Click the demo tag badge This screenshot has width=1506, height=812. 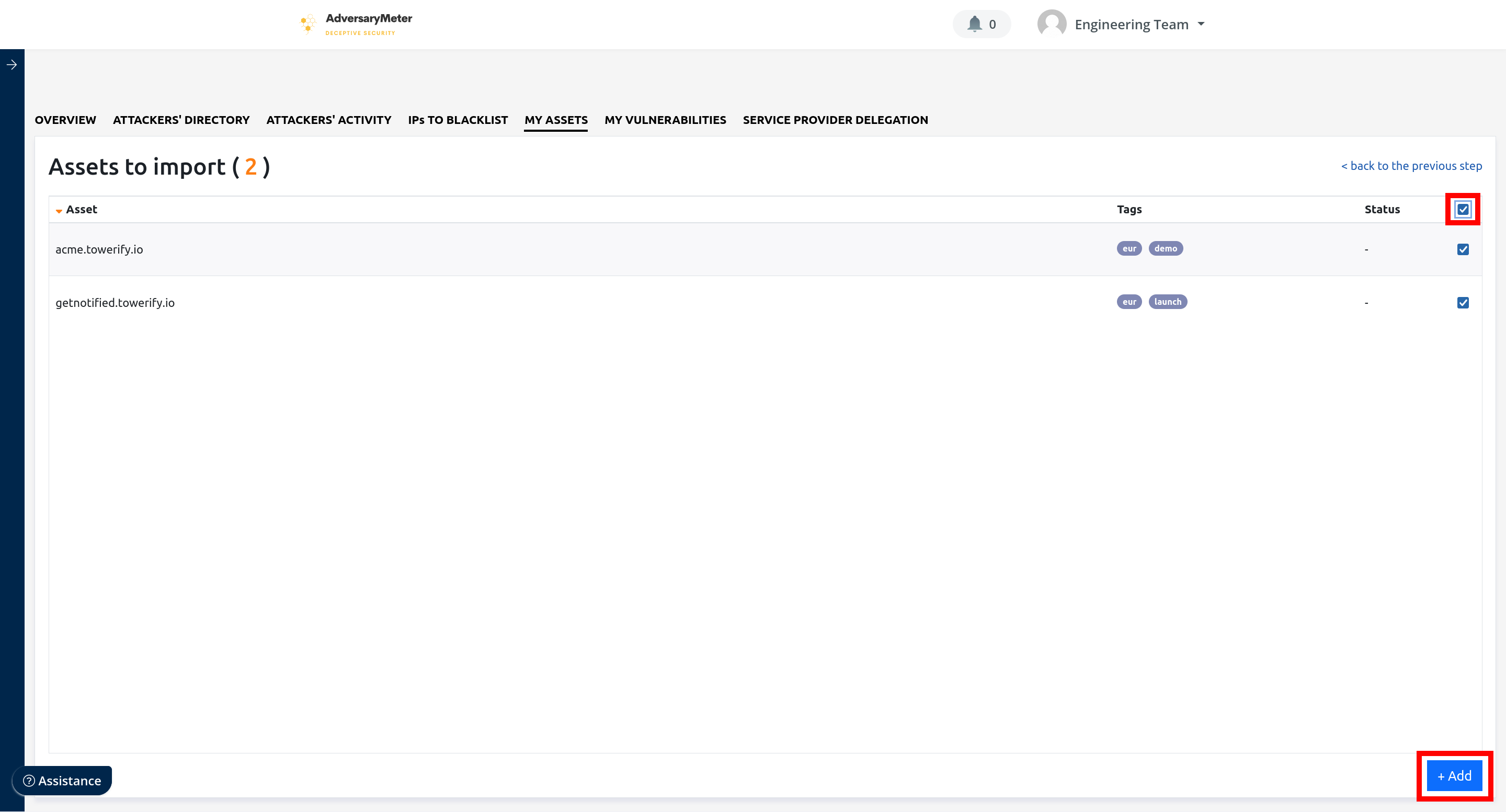[x=1165, y=248]
